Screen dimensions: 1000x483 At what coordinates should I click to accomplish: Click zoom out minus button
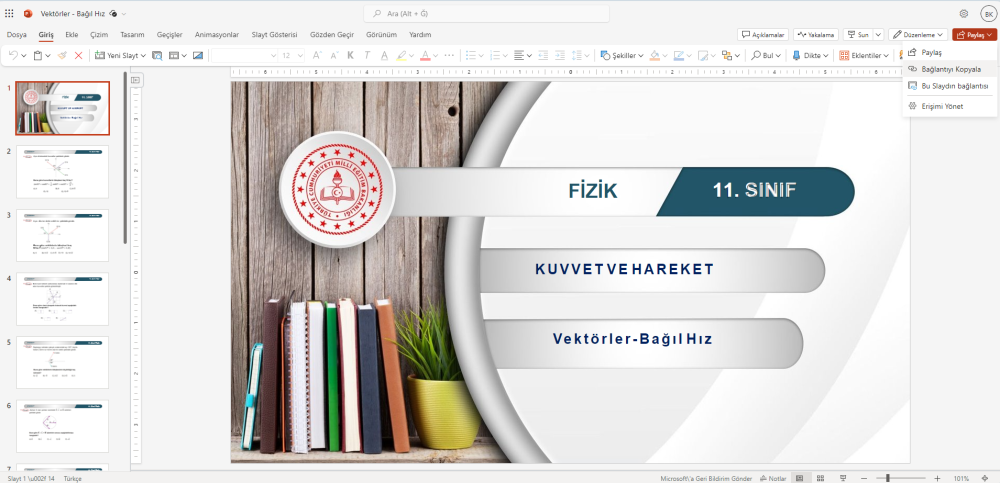coord(864,478)
